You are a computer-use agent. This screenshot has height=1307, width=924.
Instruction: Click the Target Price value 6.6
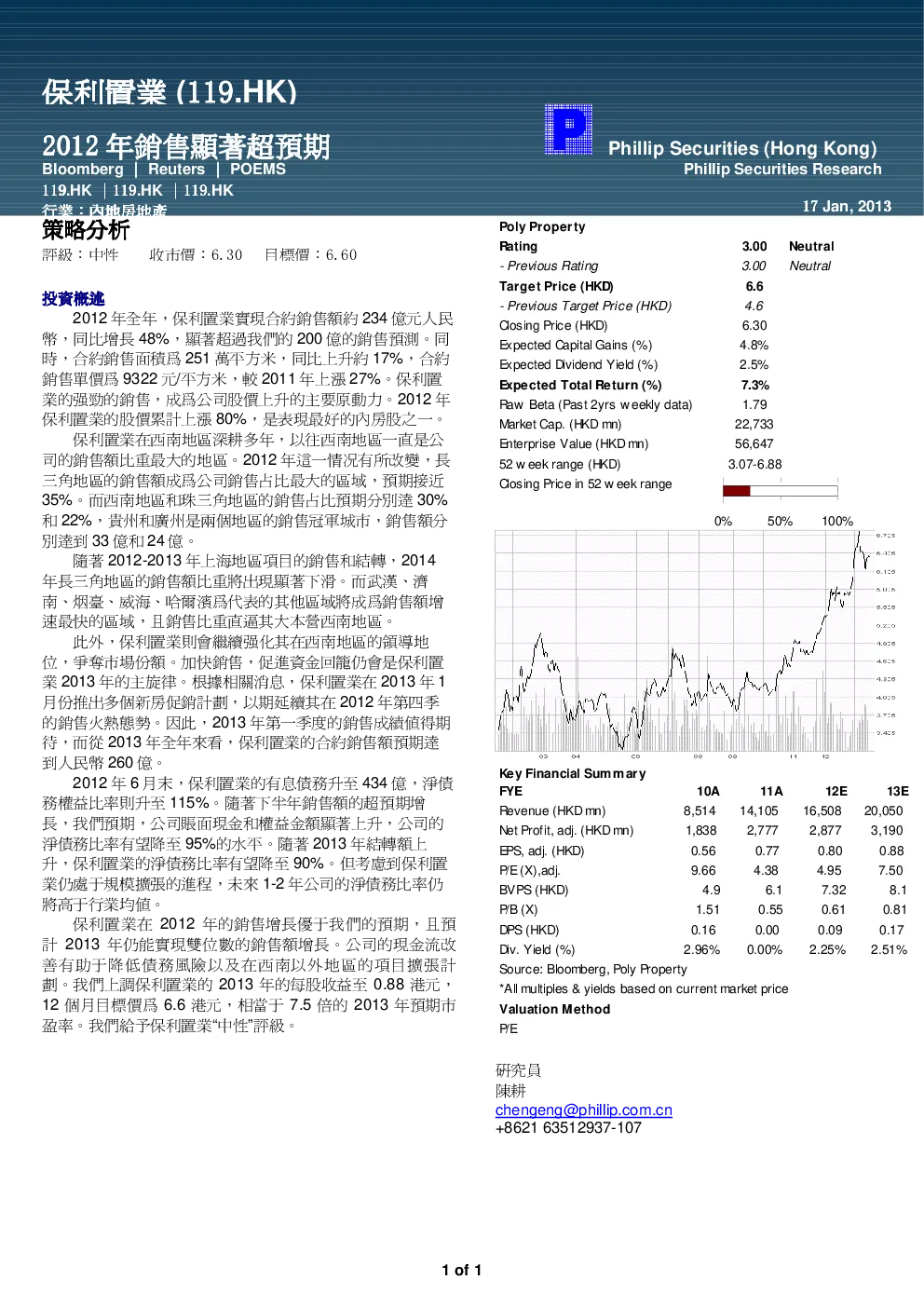754,286
